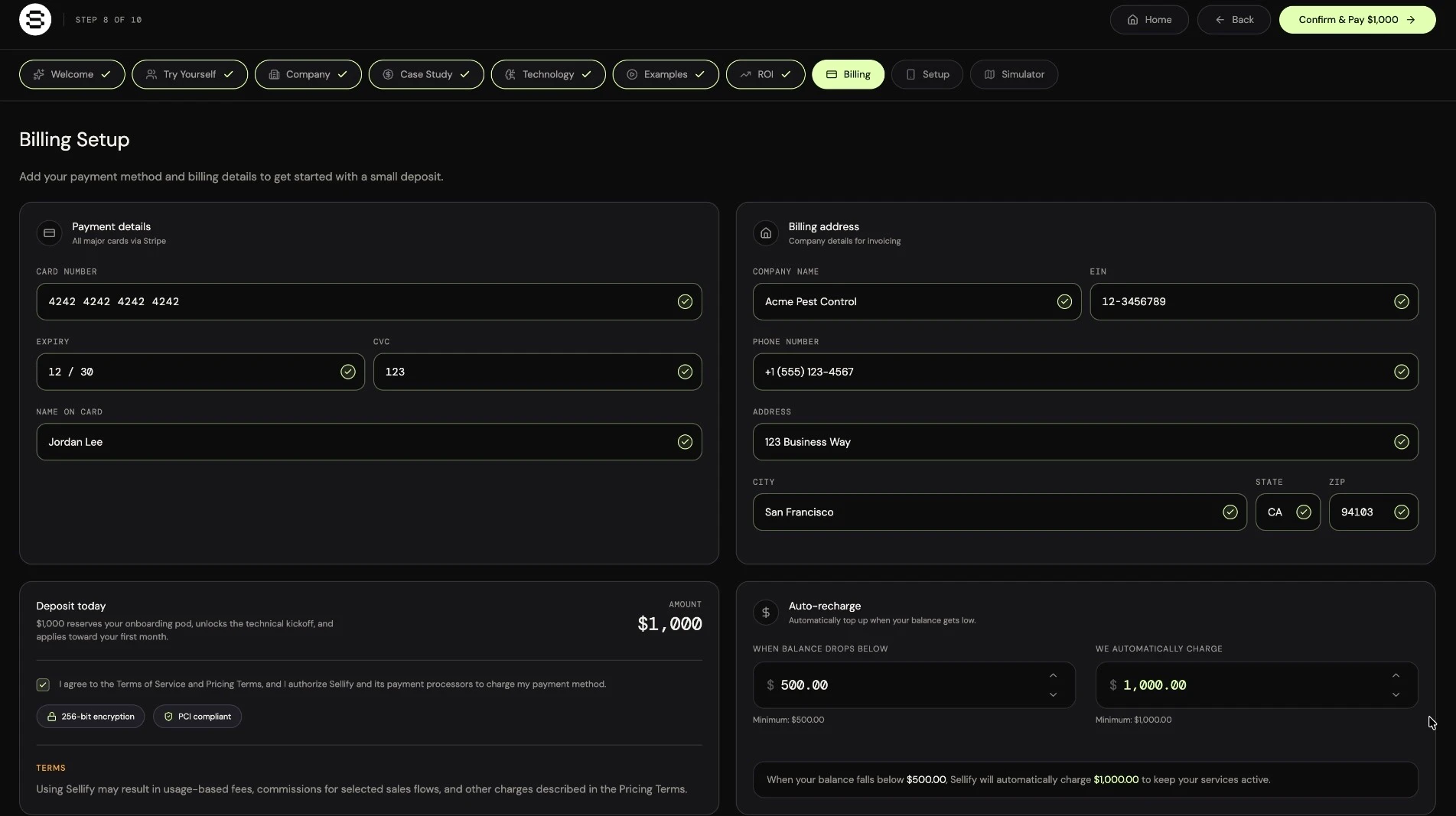
Task: Click the shield icon on PCI compliant badge
Action: pyautogui.click(x=168, y=717)
